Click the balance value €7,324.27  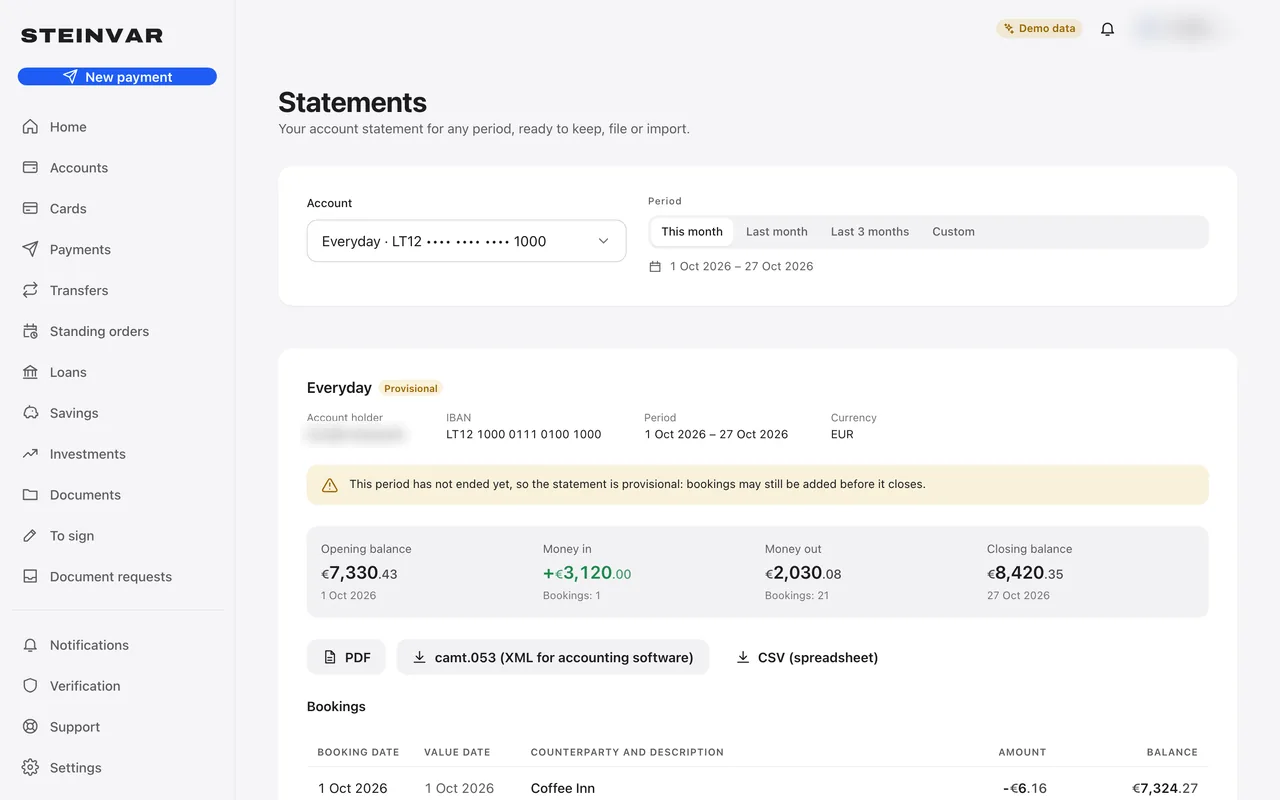(1165, 789)
